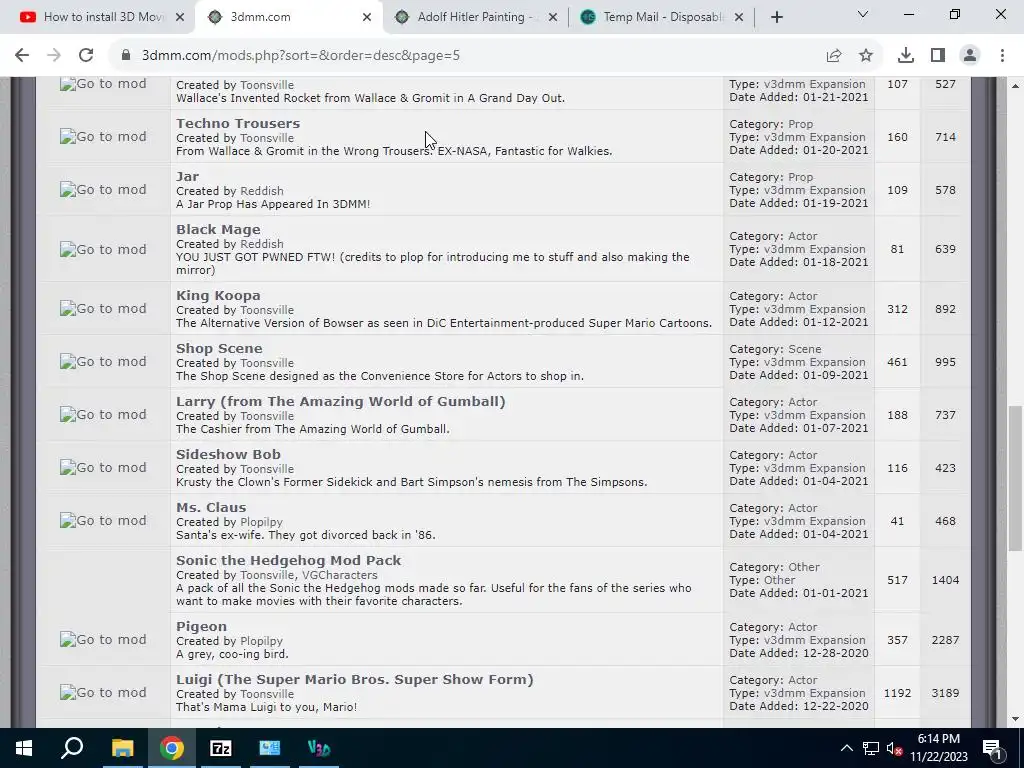The image size is (1024, 768).
Task: Open Larry (from The Amazing World of Gumball)
Action: pyautogui.click(x=340, y=401)
